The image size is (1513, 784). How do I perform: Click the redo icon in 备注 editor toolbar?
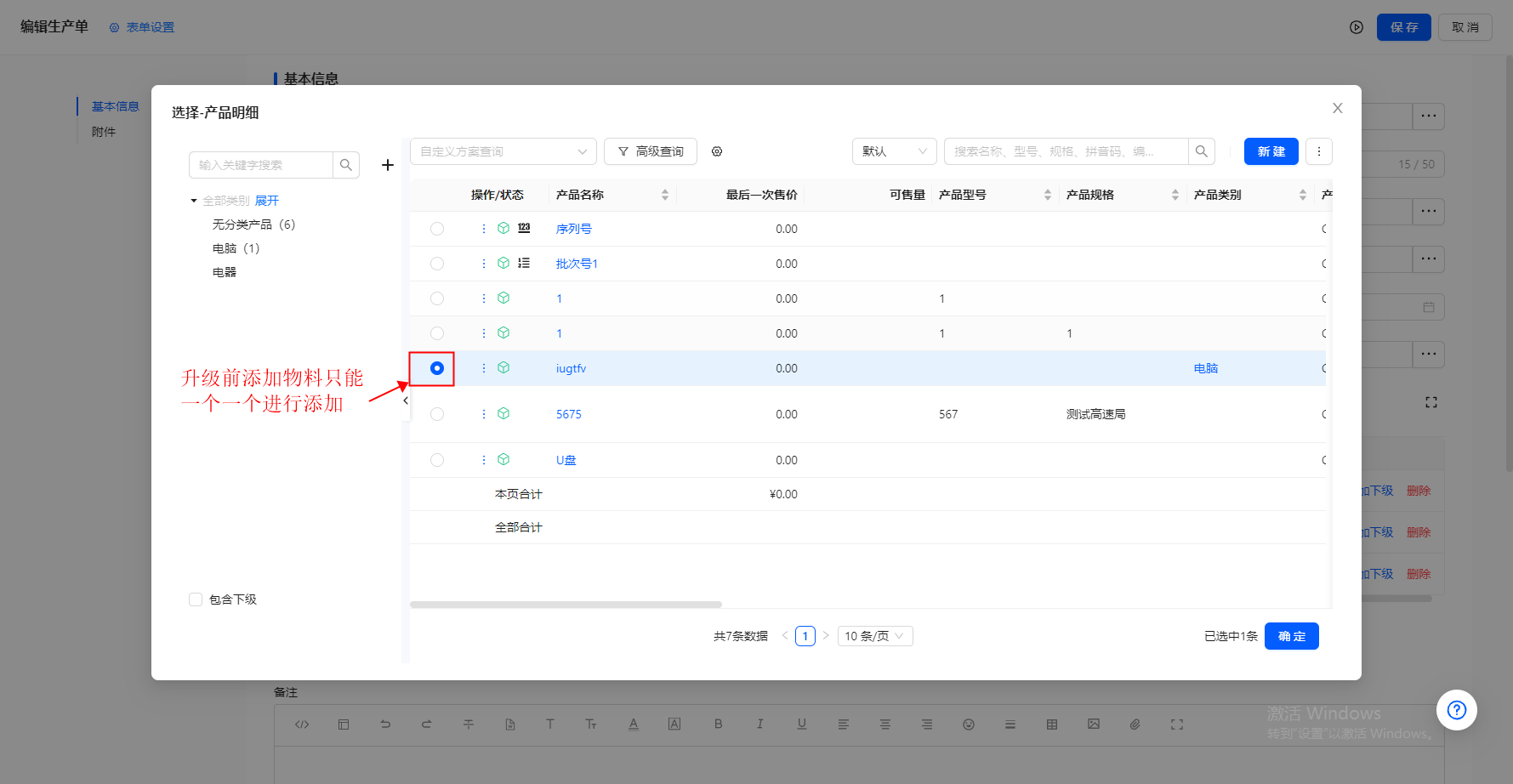pos(426,724)
